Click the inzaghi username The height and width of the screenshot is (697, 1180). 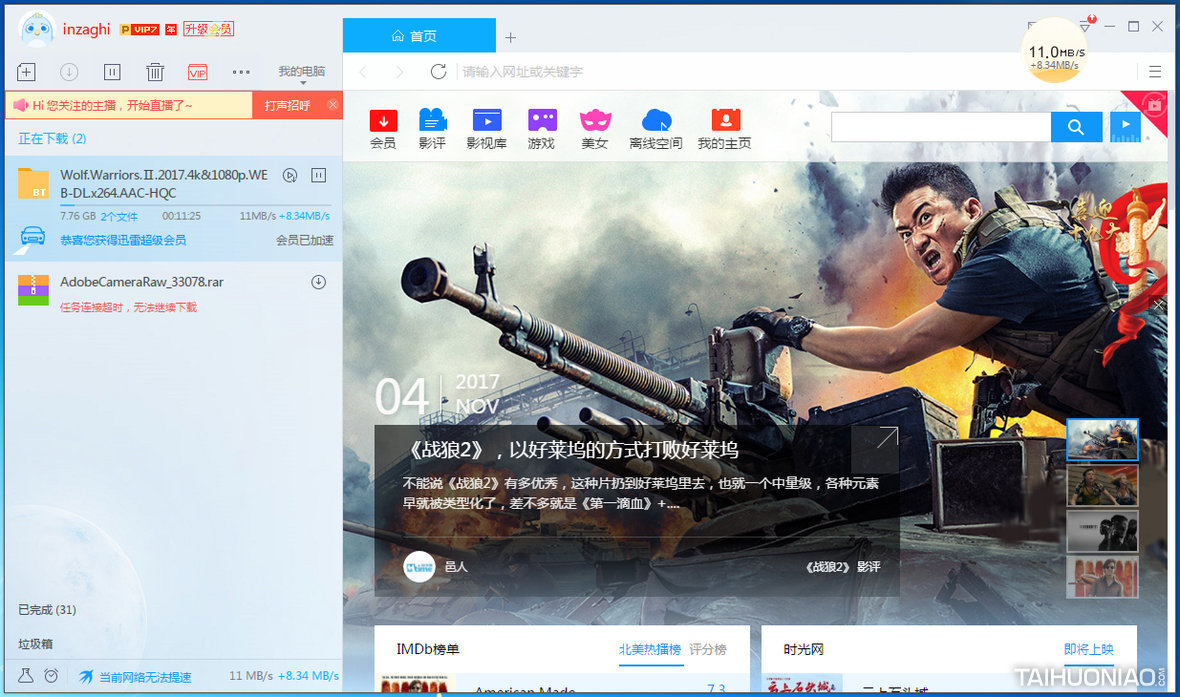pyautogui.click(x=86, y=29)
